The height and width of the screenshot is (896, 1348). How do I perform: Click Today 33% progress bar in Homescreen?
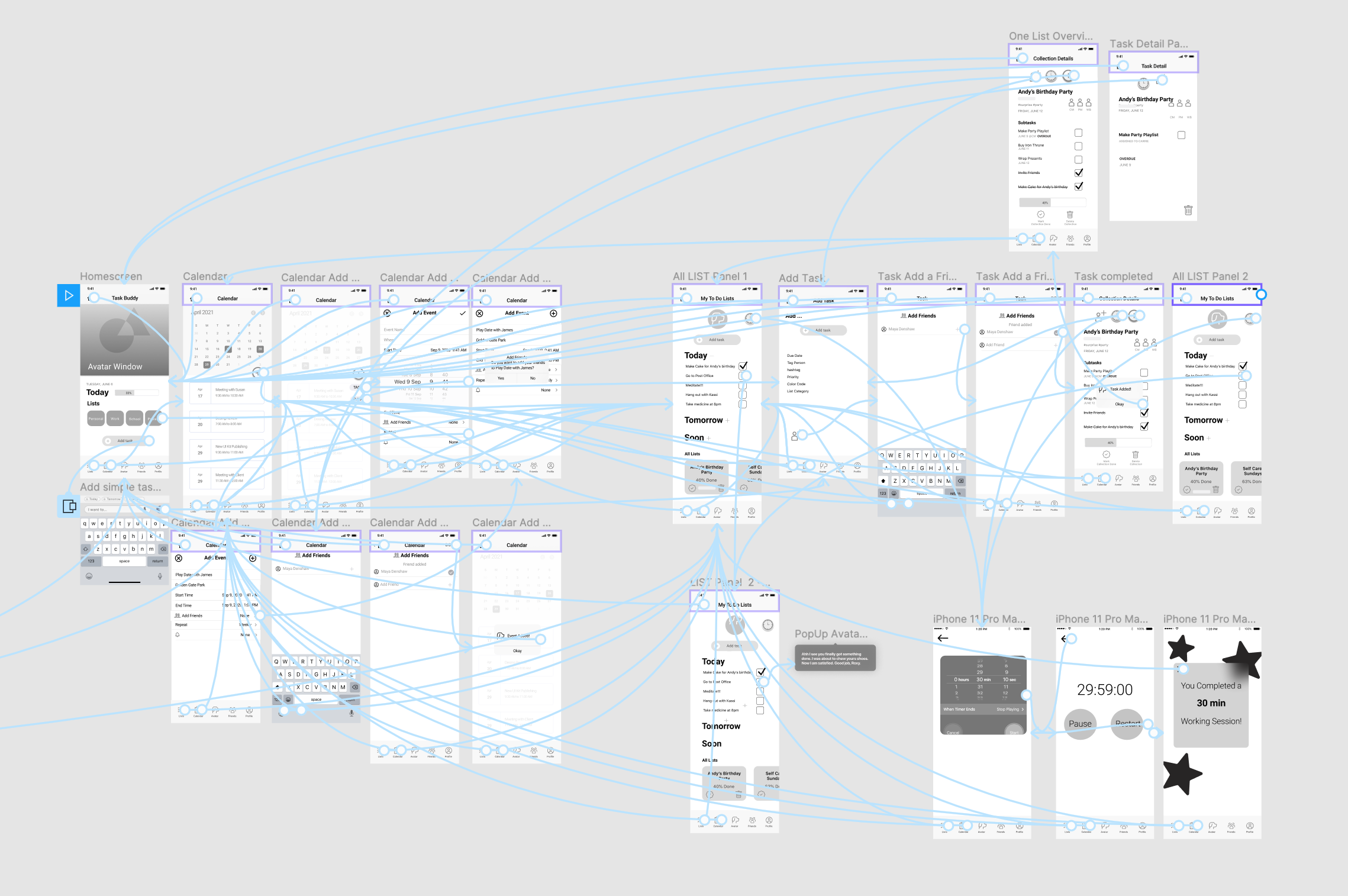[x=137, y=393]
